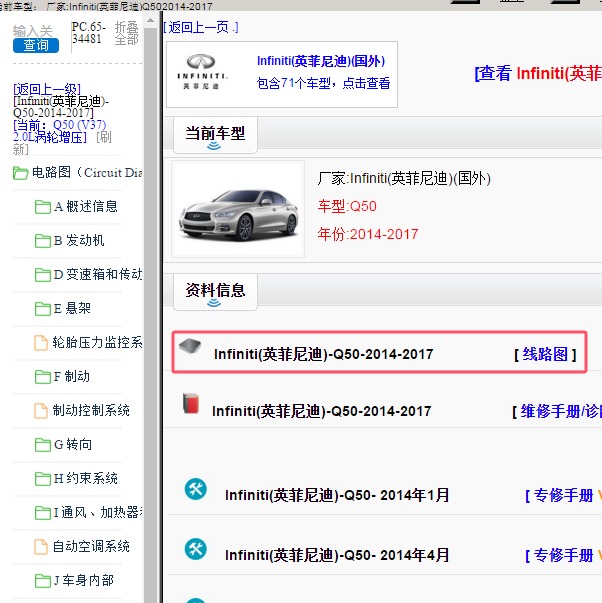Click folder icon for H 约束系统
602x603 pixels.
point(43,478)
